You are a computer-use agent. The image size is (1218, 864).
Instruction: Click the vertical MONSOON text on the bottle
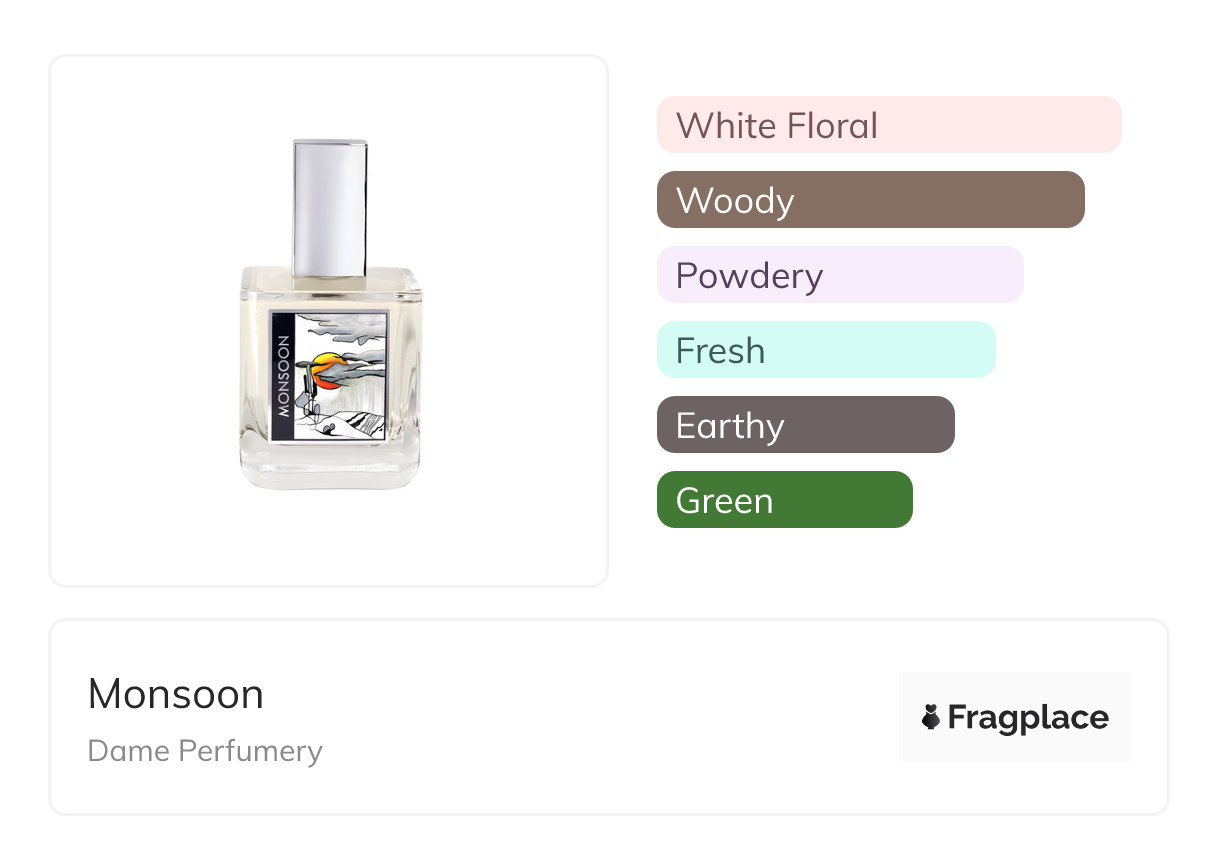283,376
